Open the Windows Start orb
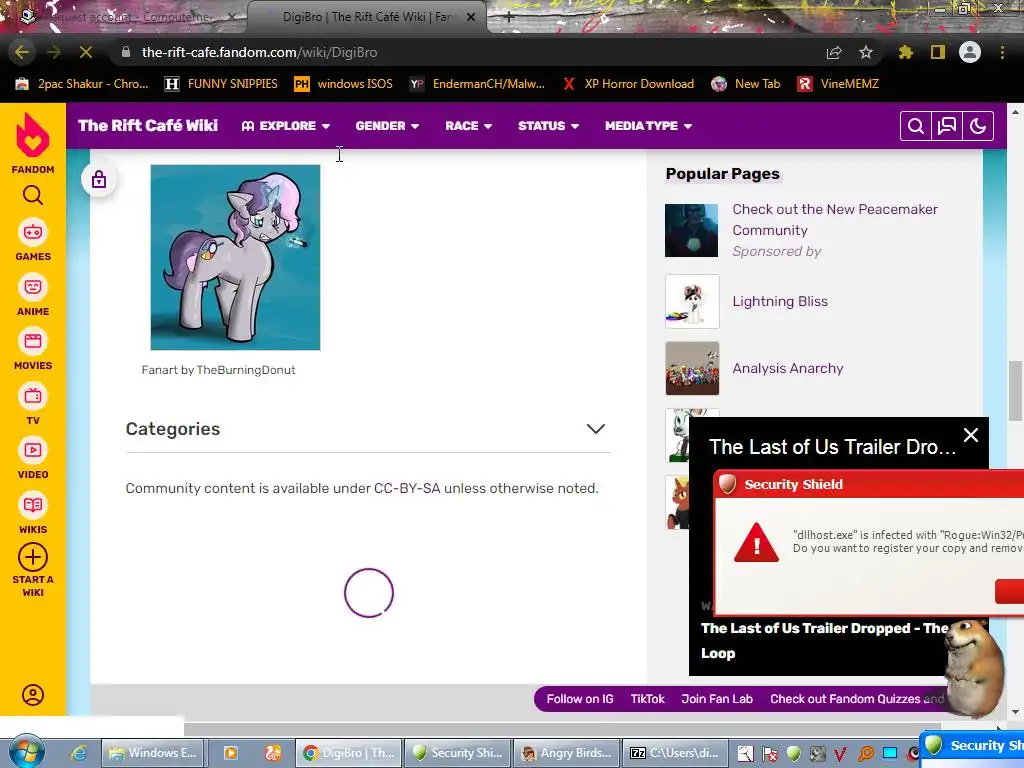Image resolution: width=1024 pixels, height=768 pixels. coord(25,752)
